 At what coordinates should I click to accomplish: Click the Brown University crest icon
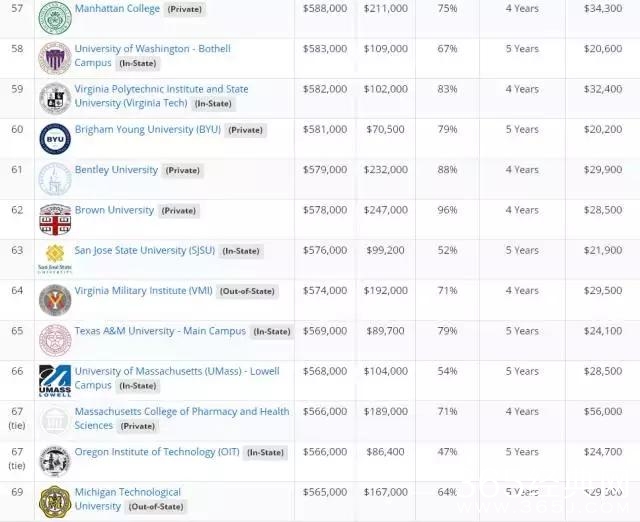coord(54,219)
